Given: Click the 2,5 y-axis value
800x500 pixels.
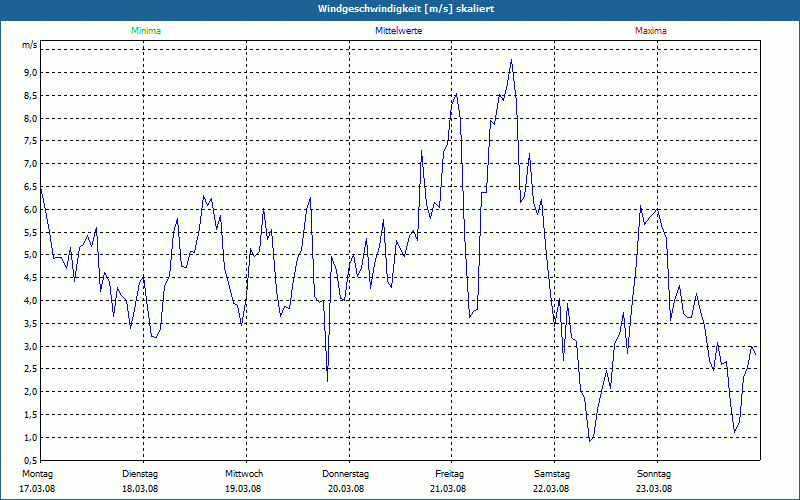Looking at the screenshot, I should pos(31,369).
